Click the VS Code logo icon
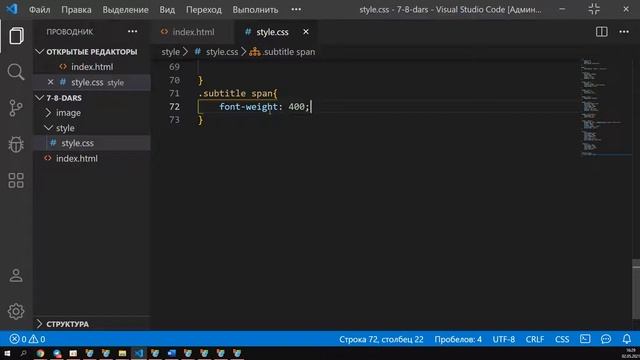 coord(12,9)
